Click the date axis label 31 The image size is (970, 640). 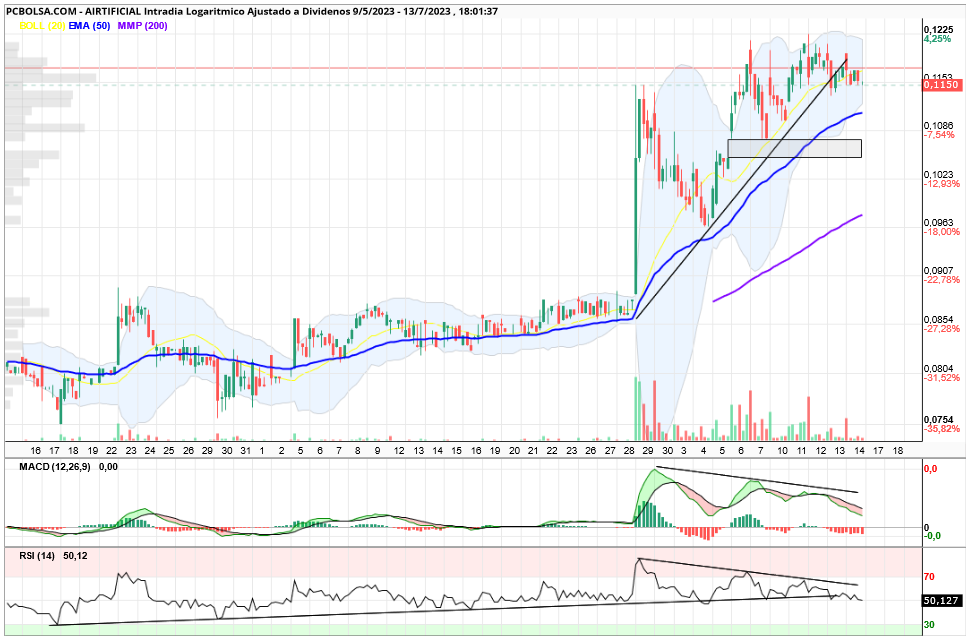(245, 451)
